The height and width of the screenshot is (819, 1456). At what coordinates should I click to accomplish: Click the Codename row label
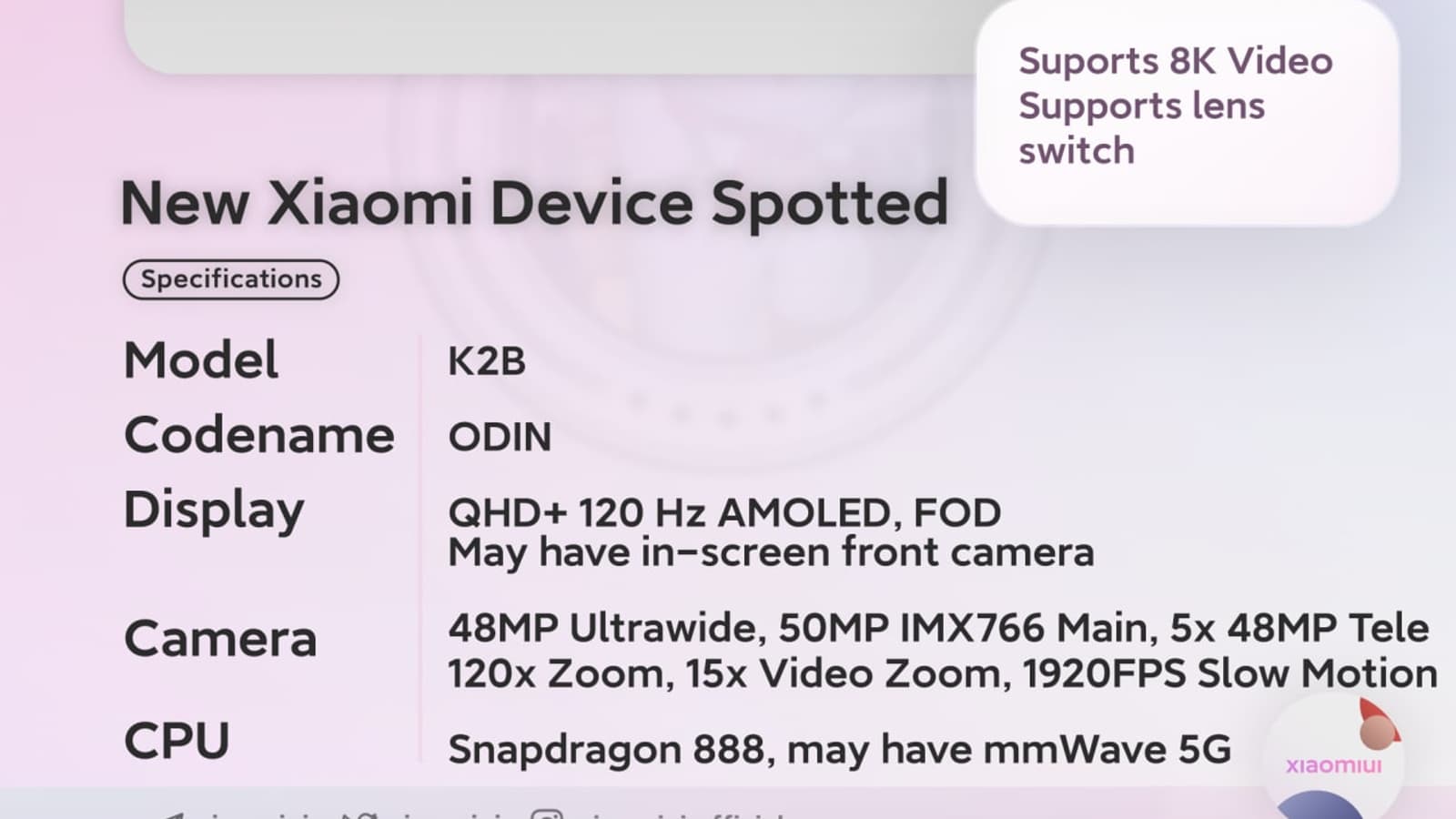(259, 435)
